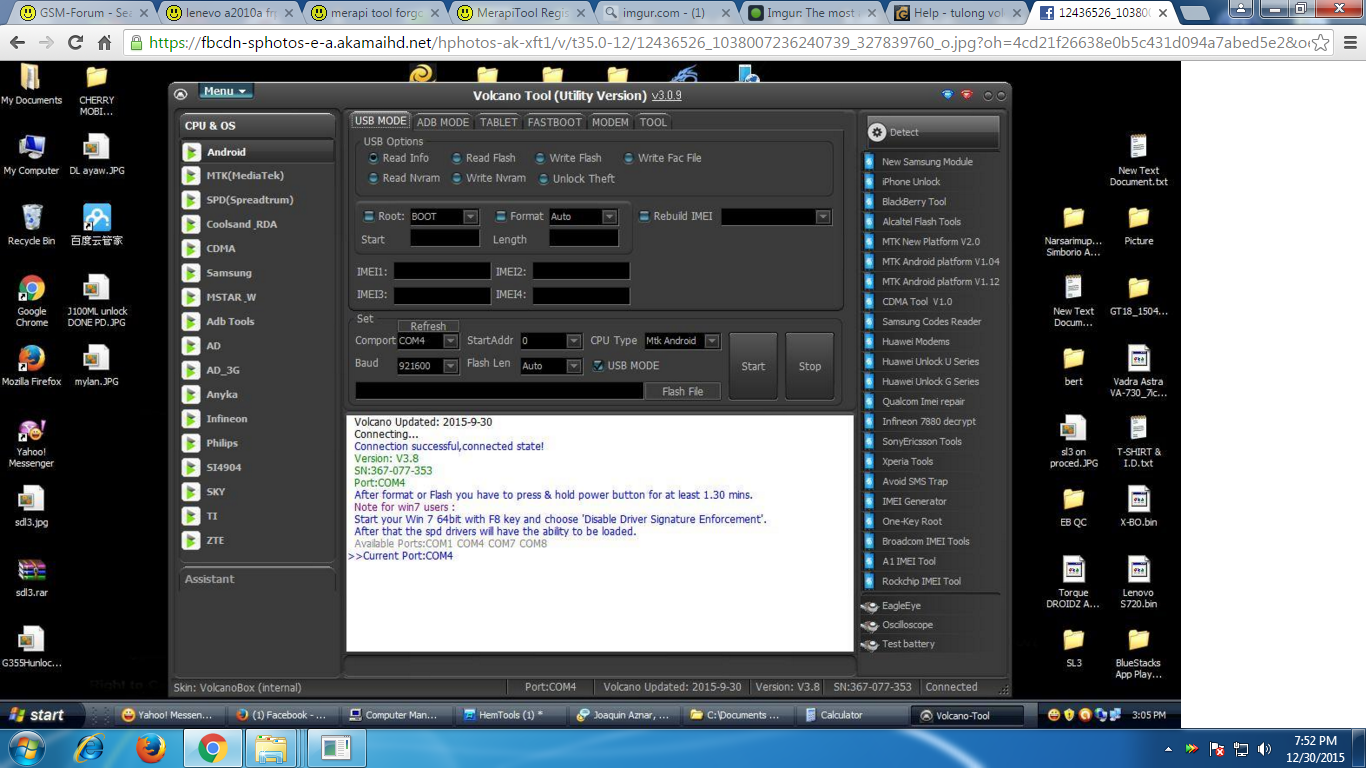
Task: Toggle the Root checkbox
Action: tap(367, 216)
